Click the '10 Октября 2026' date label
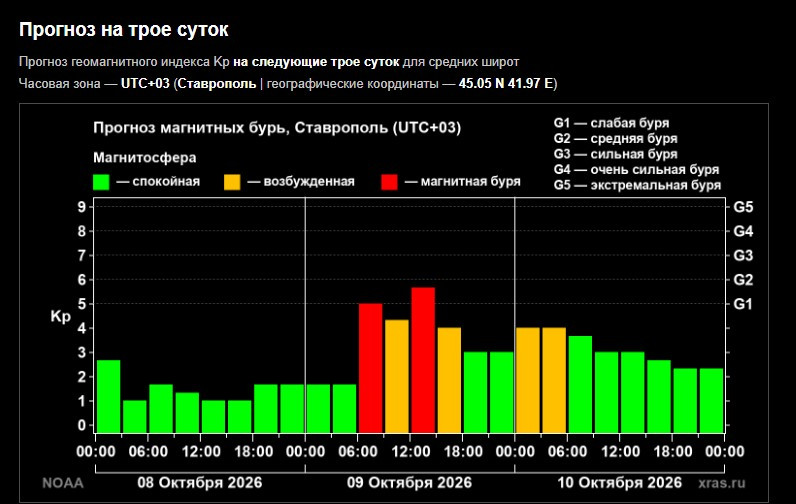Image resolution: width=796 pixels, height=504 pixels. coord(619,482)
